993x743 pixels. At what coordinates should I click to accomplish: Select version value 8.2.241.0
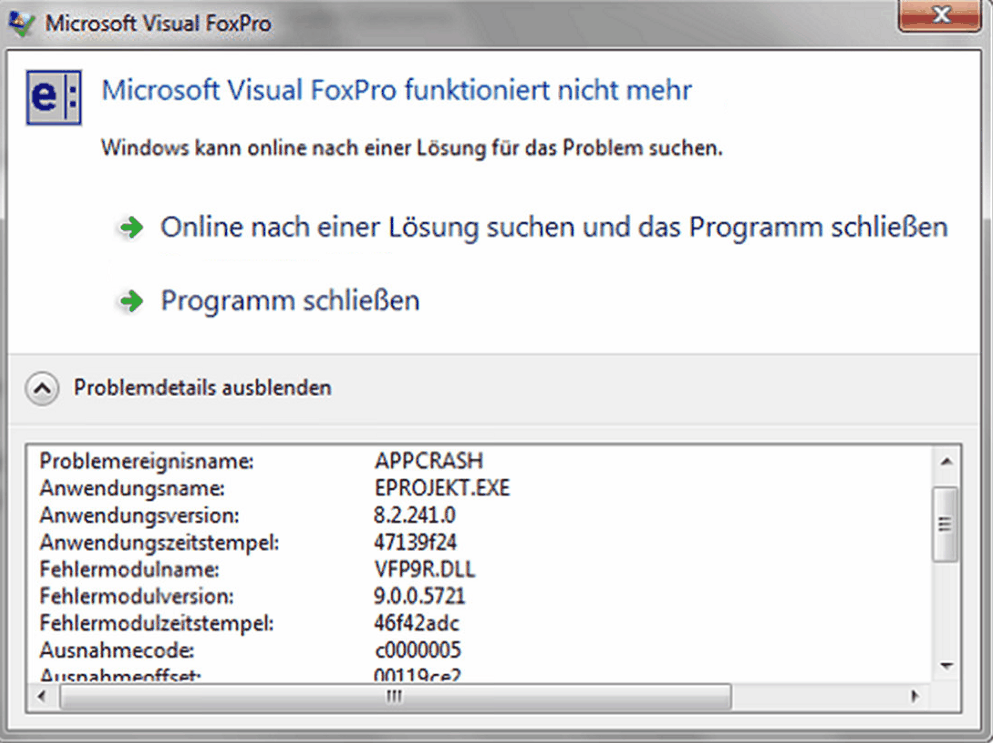coord(414,515)
